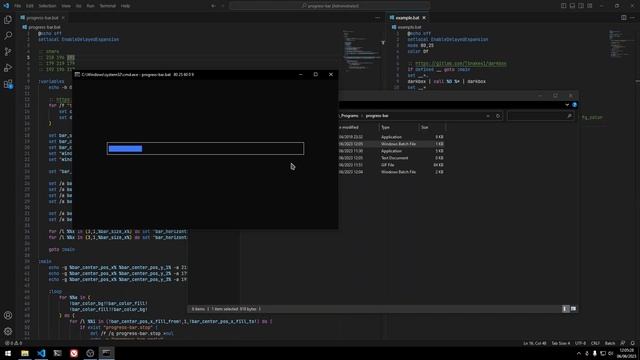Viewport: 640px width, 360px height.
Task: Toggle panel layout icon in title bar
Action: coord(572,6)
